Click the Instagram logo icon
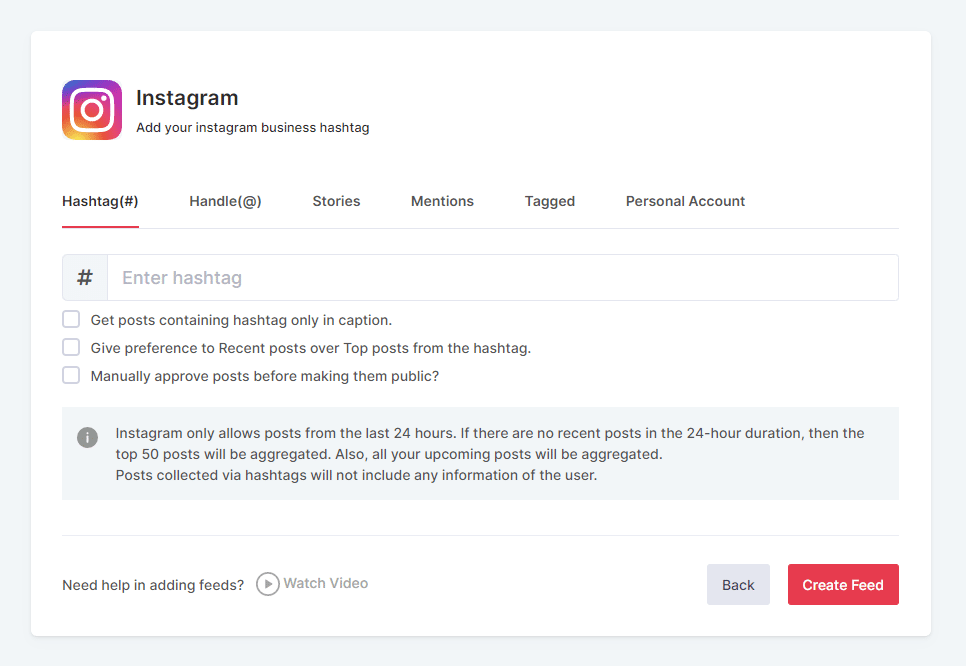Image resolution: width=966 pixels, height=666 pixels. tap(92, 110)
